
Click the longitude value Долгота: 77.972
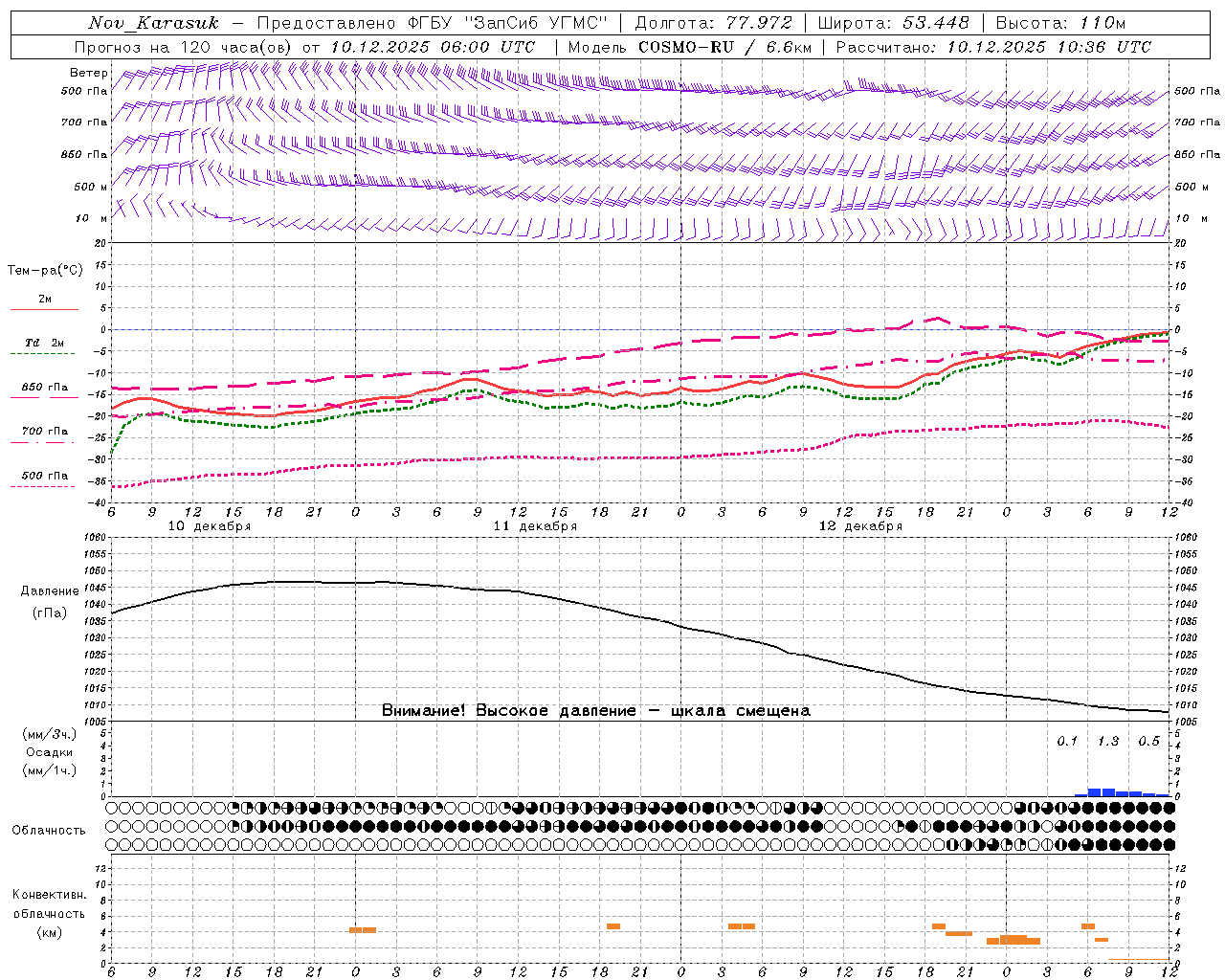pyautogui.click(x=713, y=23)
